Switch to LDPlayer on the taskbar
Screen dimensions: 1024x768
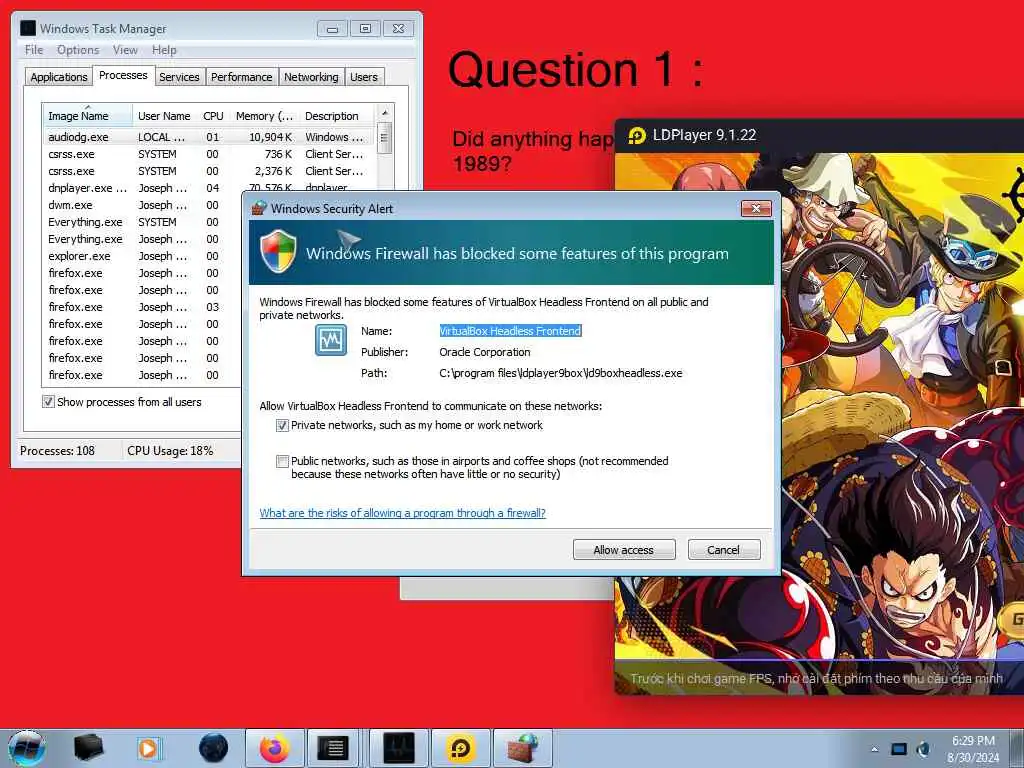coord(460,748)
